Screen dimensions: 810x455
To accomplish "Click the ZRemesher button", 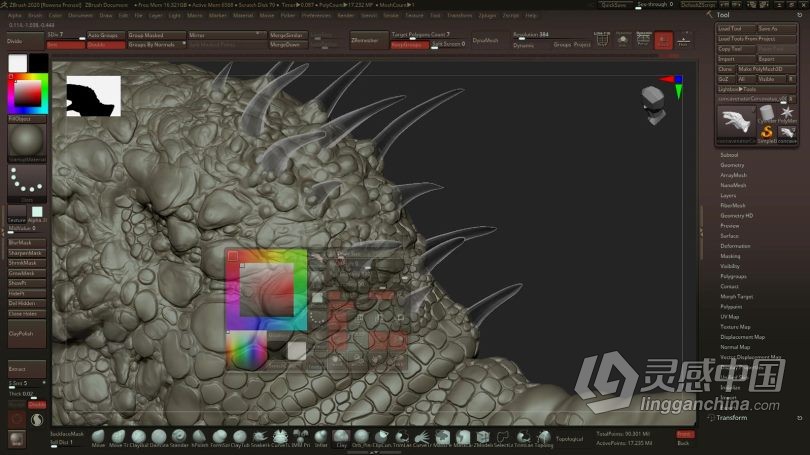I will coord(369,40).
